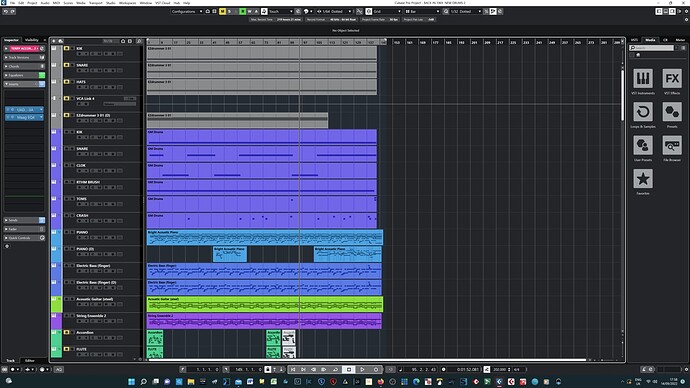Viewport: 690px width, 388px height.
Task: Click the Undo arrow in toolbar
Action: 6,11
